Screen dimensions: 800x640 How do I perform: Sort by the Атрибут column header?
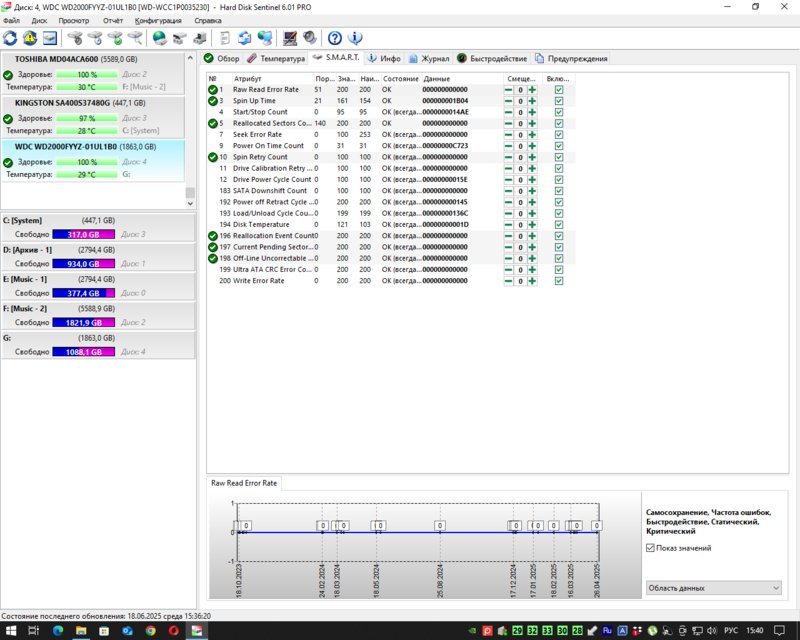point(272,79)
